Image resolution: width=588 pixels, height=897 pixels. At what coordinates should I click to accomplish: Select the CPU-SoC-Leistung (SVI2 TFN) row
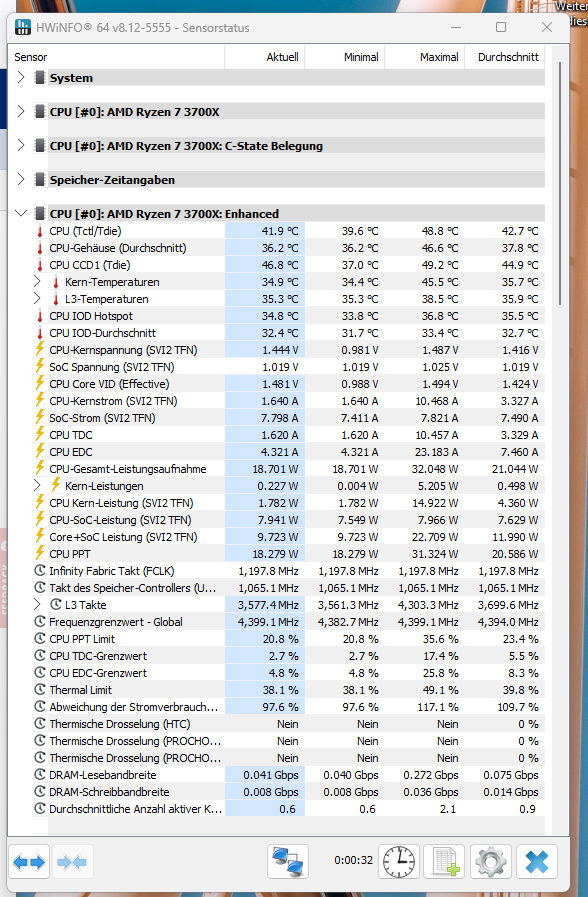(288, 519)
